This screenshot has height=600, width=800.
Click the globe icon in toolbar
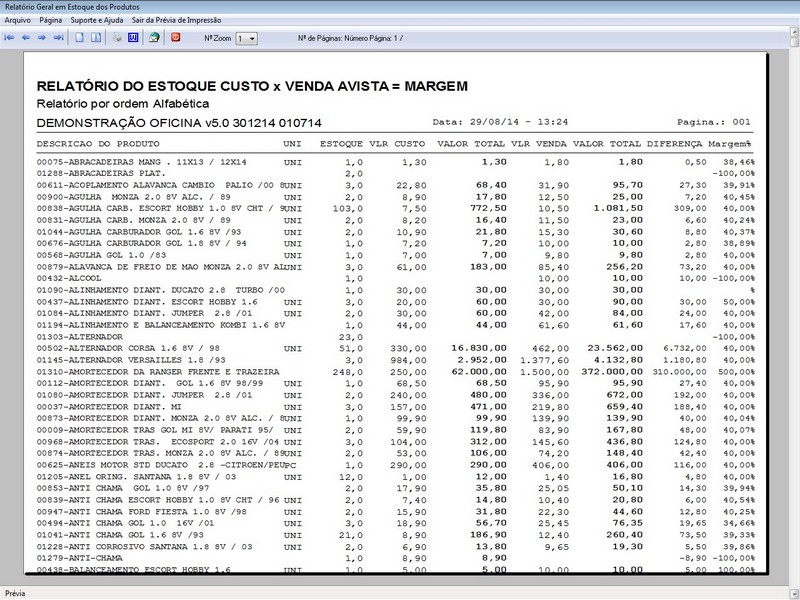click(154, 37)
